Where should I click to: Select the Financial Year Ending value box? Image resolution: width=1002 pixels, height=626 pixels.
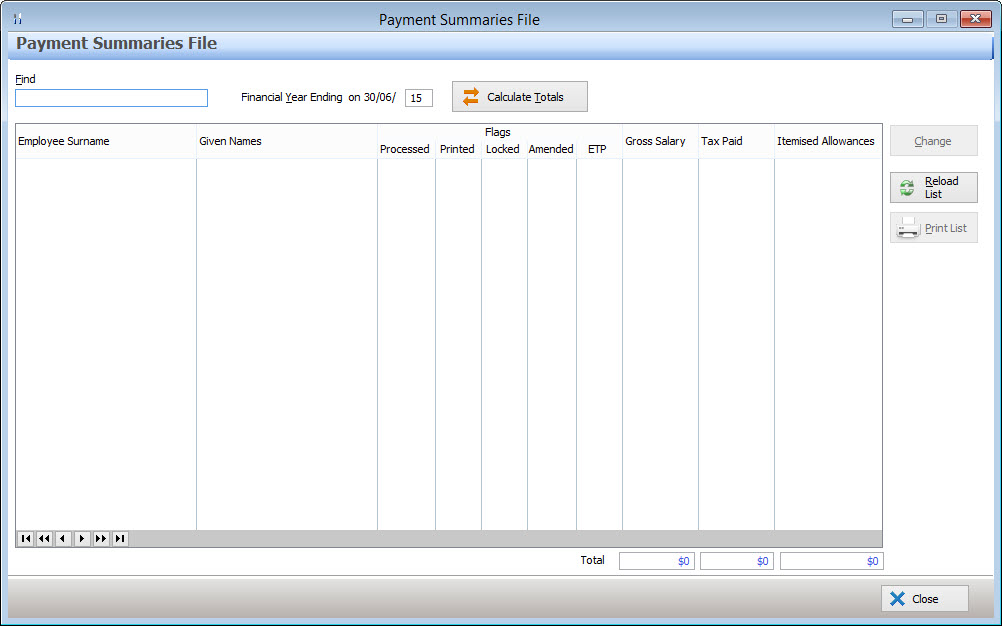418,97
